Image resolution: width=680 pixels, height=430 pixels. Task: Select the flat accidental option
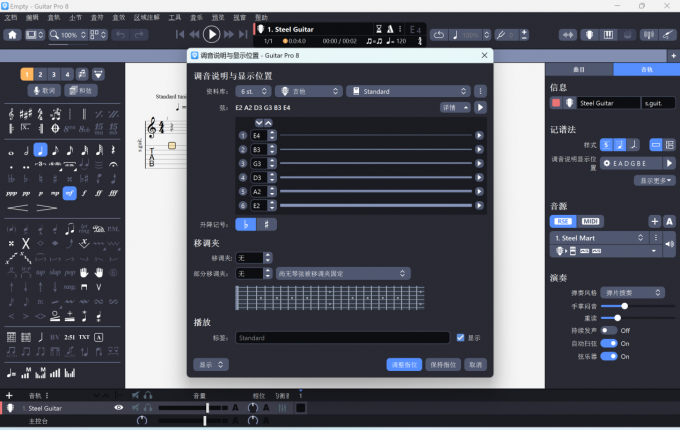click(245, 225)
